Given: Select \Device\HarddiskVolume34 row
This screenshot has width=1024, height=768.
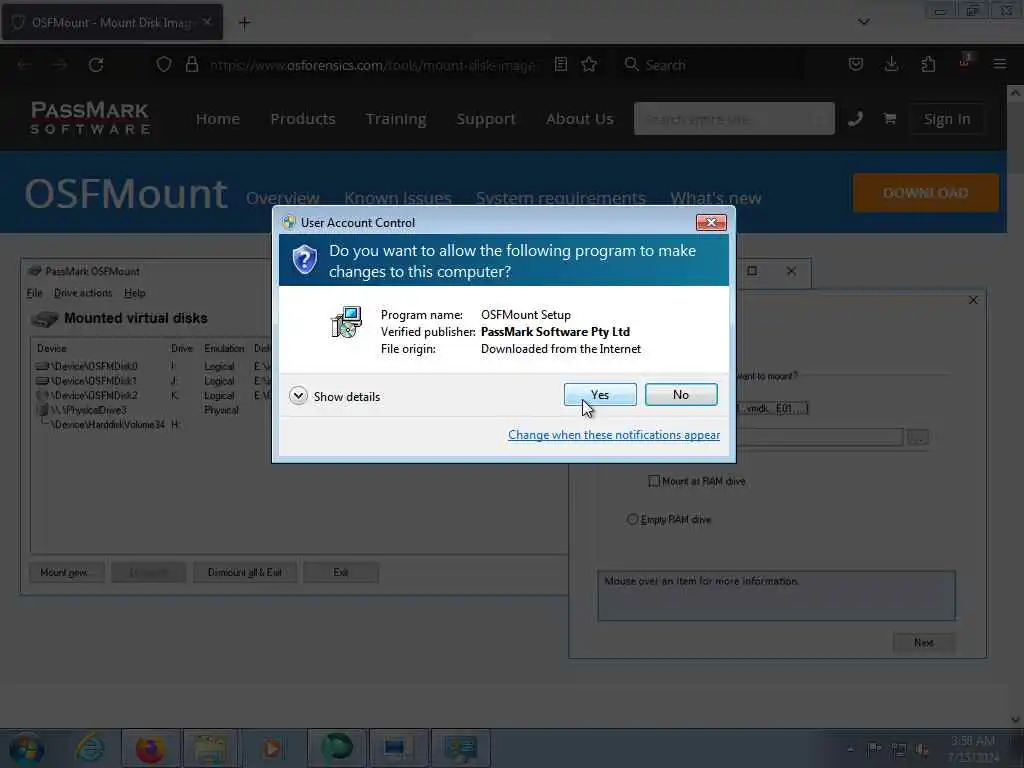Looking at the screenshot, I should tap(108, 424).
